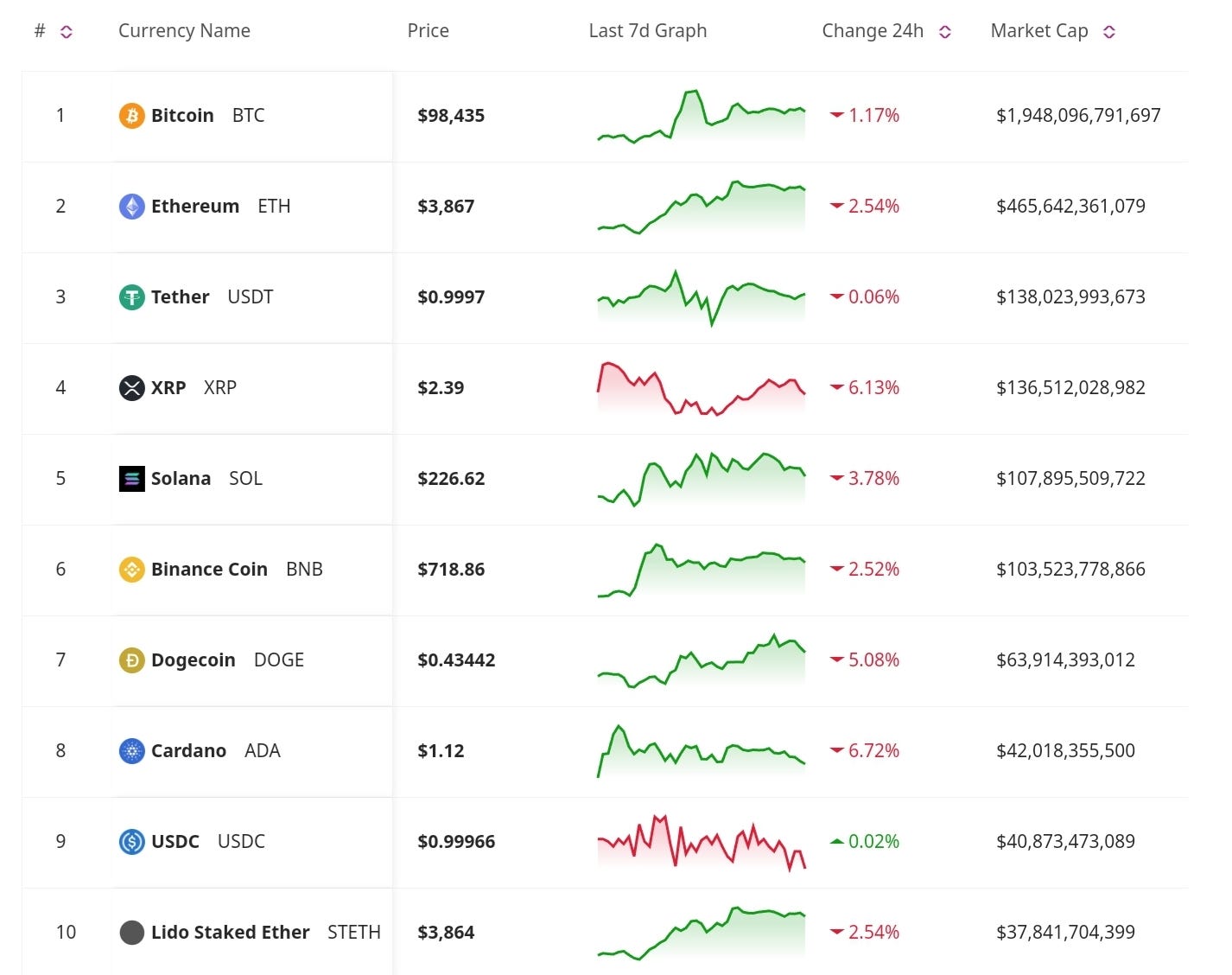Click the Price column header
This screenshot has height=975, width=1232.
click(428, 30)
